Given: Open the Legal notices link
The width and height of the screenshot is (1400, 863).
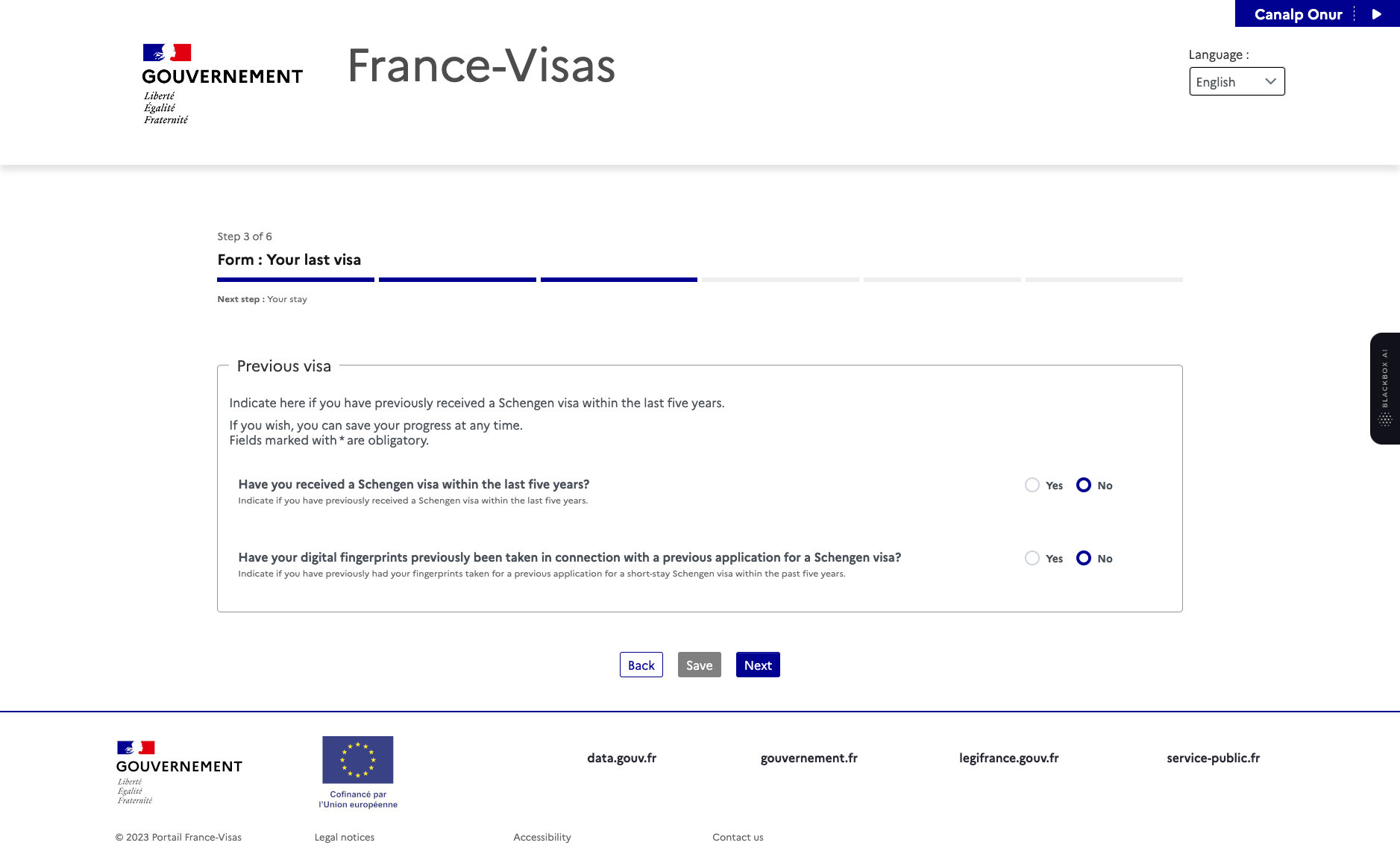Looking at the screenshot, I should (345, 837).
